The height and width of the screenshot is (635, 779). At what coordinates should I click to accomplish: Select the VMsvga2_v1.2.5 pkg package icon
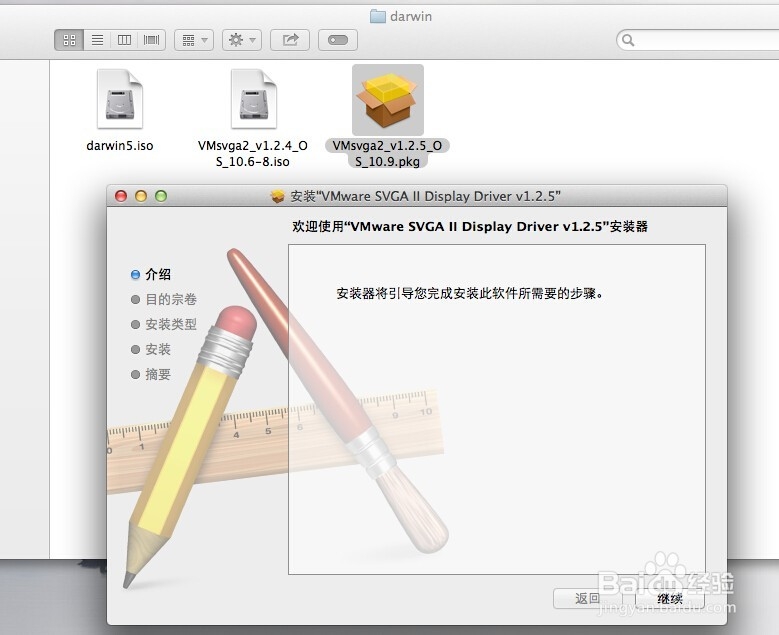coord(388,99)
